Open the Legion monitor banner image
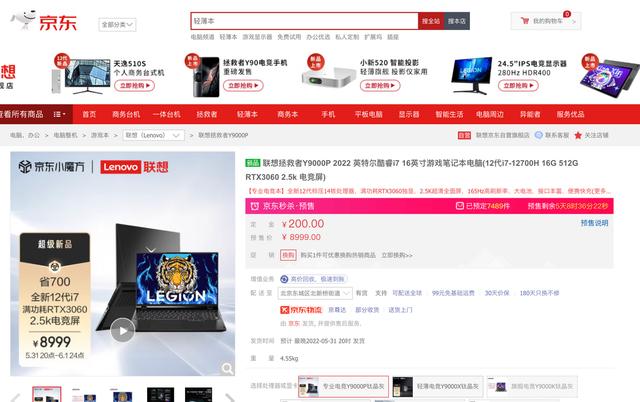Screen dimensions: 640x402 [x=472, y=76]
